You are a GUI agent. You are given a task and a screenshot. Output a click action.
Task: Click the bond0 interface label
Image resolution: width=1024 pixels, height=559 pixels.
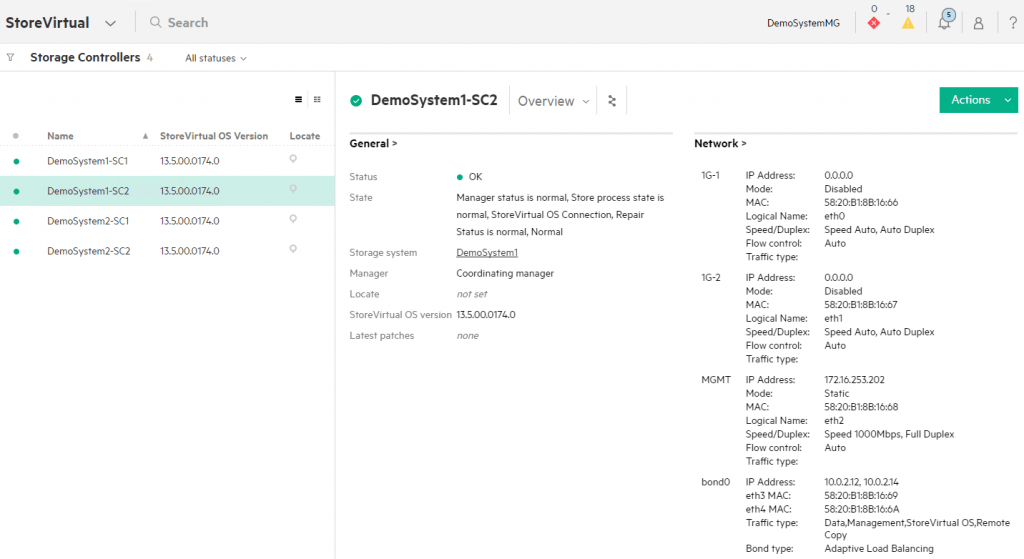click(x=715, y=482)
